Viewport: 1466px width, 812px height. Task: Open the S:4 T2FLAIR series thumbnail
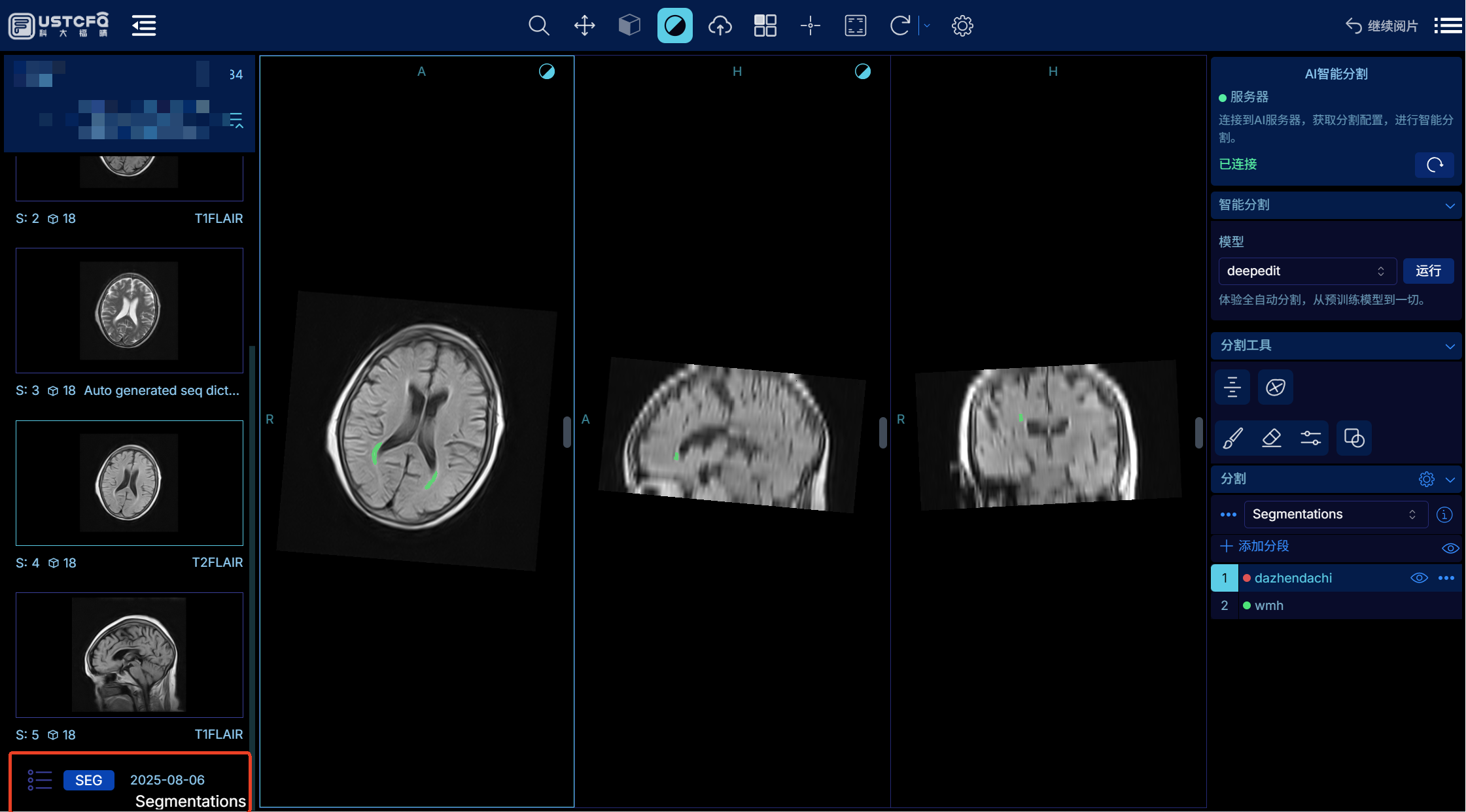(x=130, y=482)
